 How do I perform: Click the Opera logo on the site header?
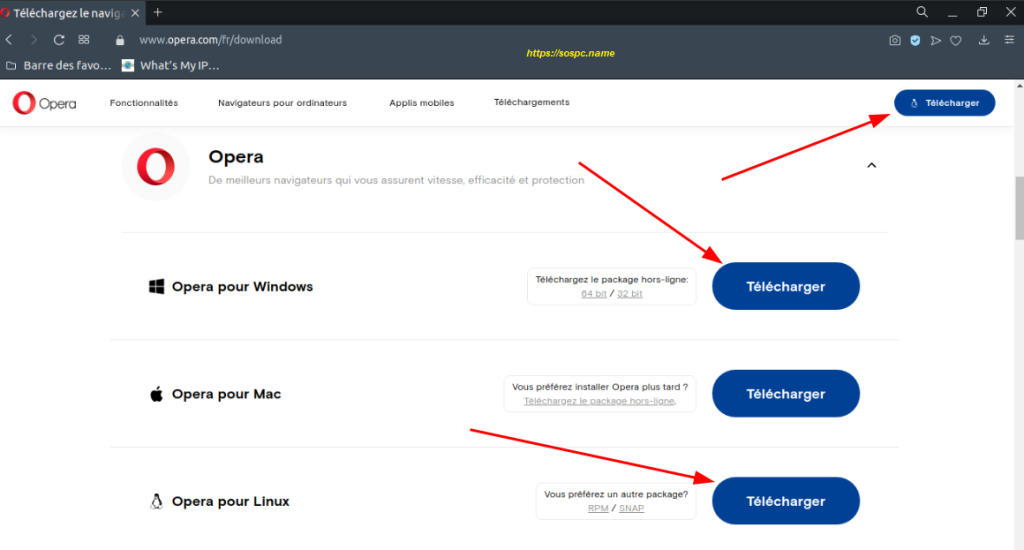(44, 103)
